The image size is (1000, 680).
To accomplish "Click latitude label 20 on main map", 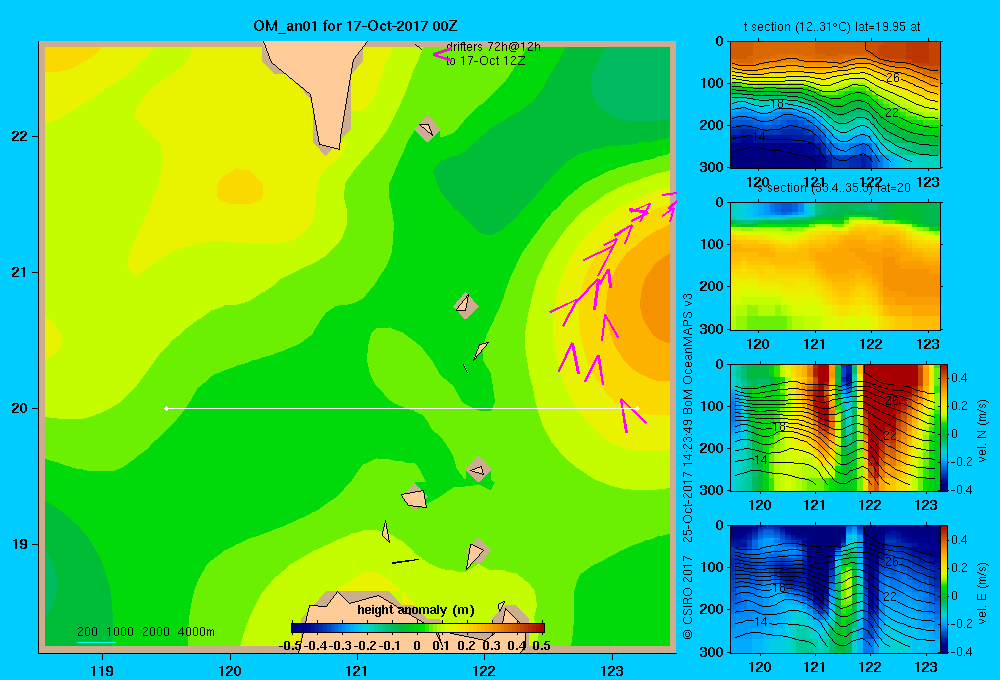I will click(20, 408).
